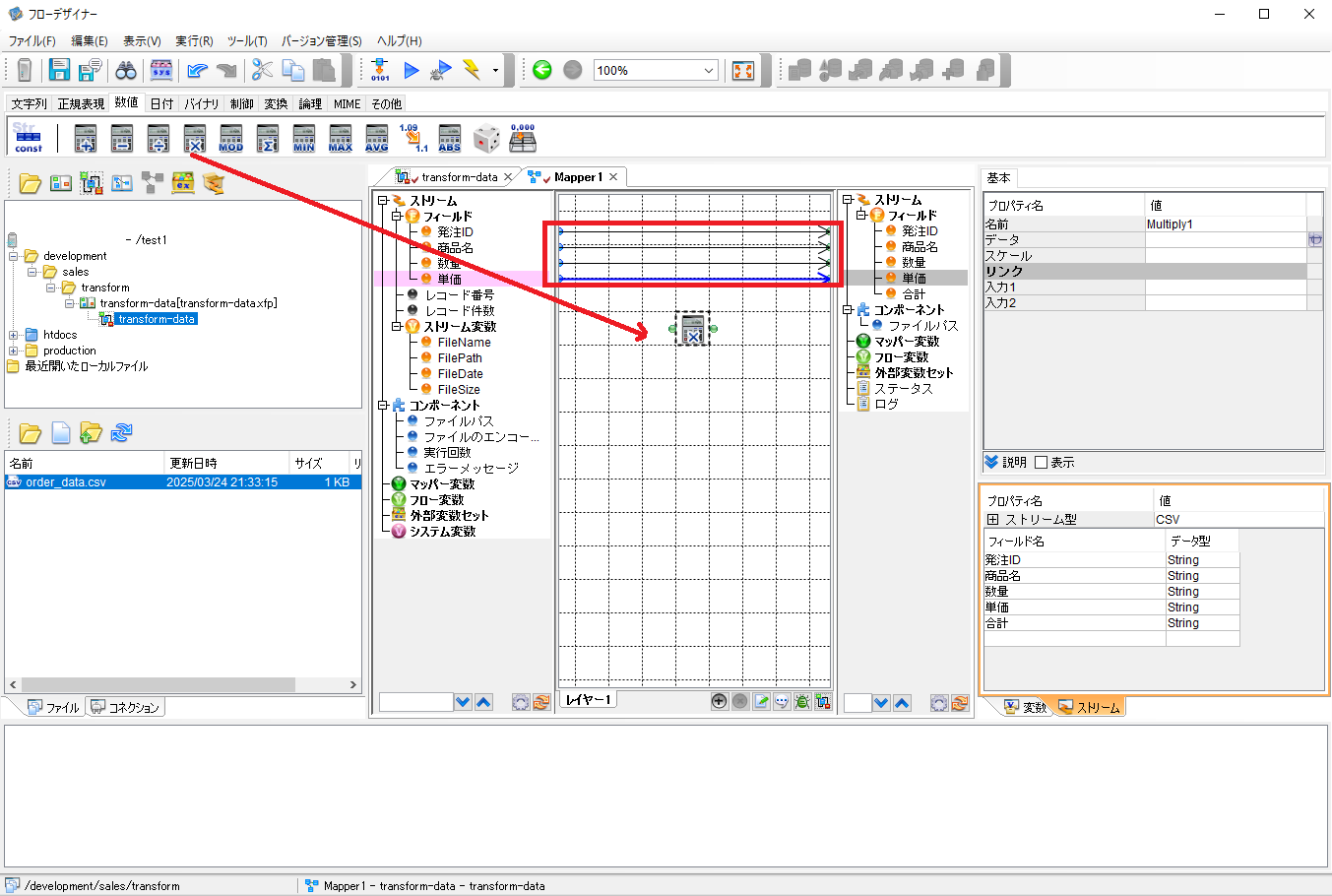Click the fit-to-window icon next to zoom

[743, 70]
